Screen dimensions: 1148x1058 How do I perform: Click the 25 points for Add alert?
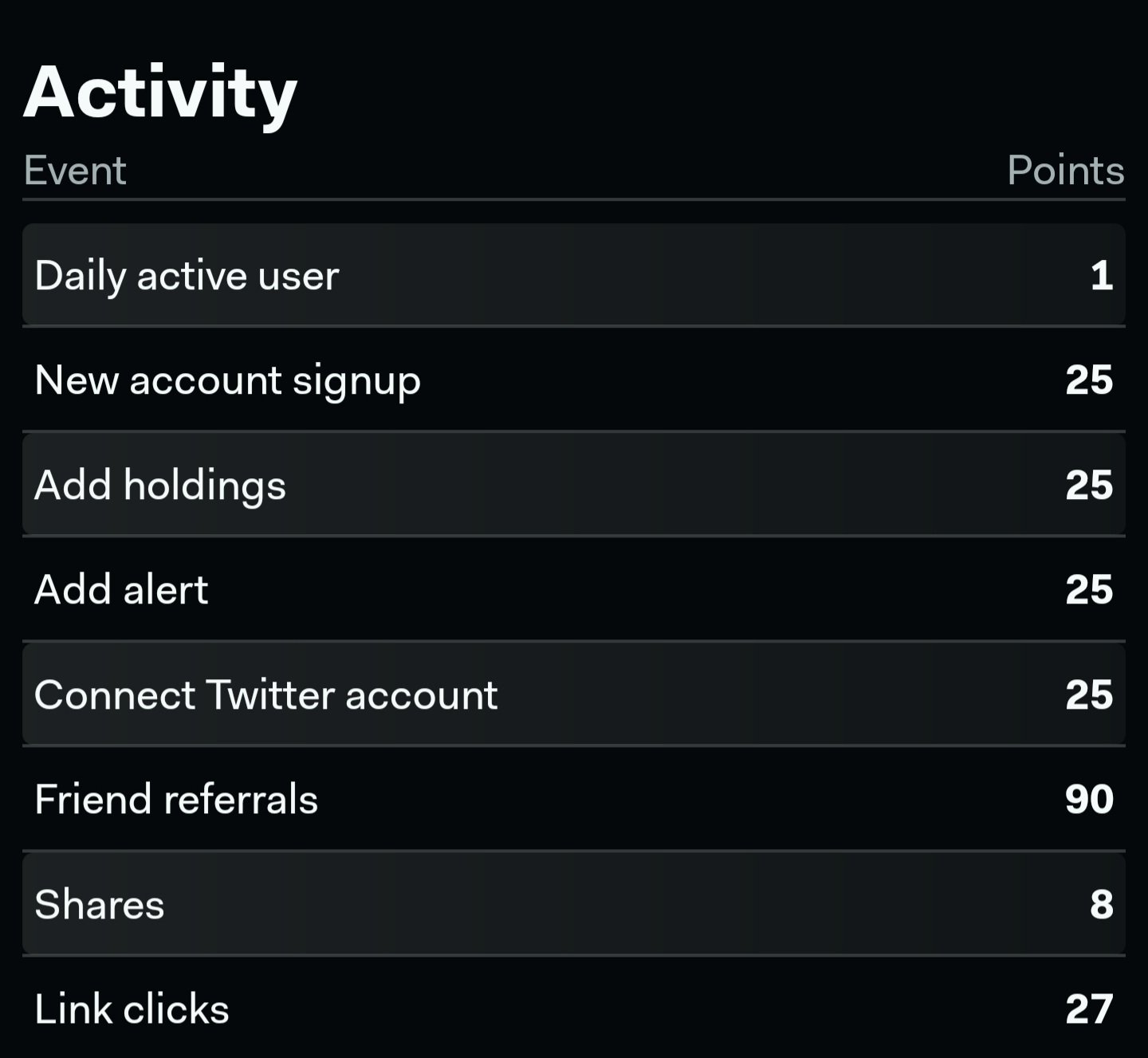coord(1089,589)
